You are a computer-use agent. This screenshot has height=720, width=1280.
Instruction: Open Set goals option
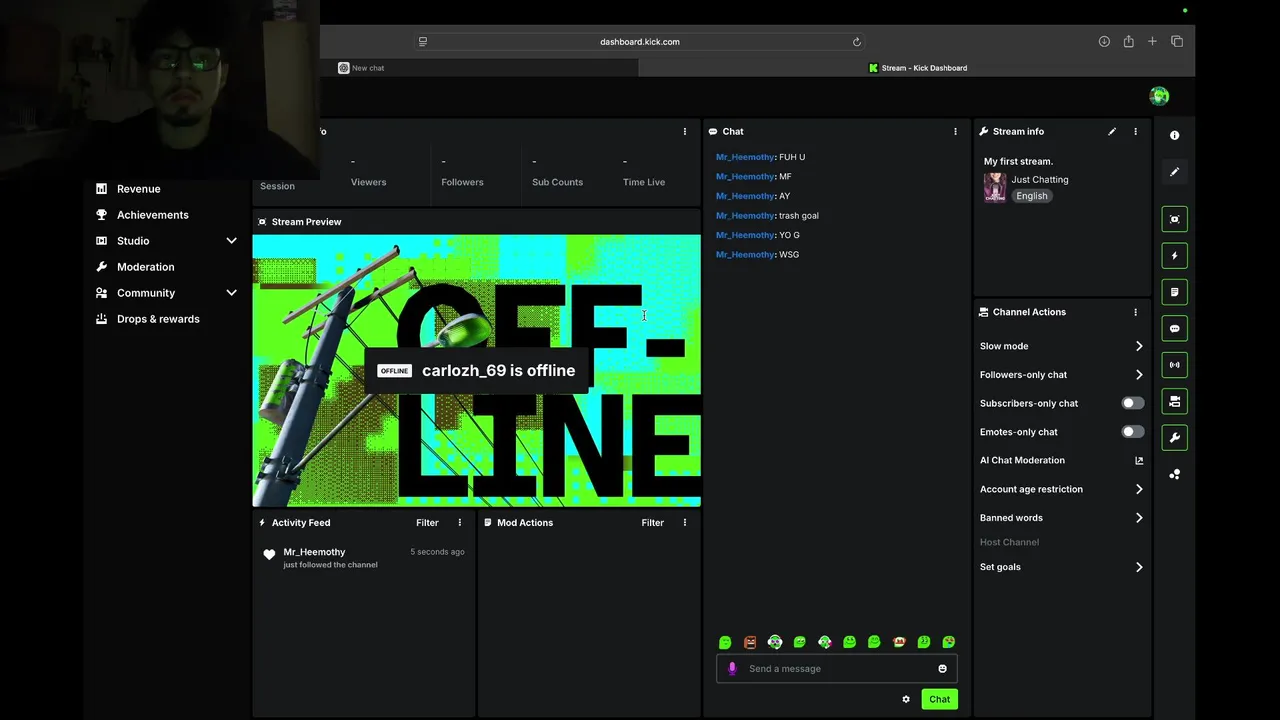[1061, 567]
